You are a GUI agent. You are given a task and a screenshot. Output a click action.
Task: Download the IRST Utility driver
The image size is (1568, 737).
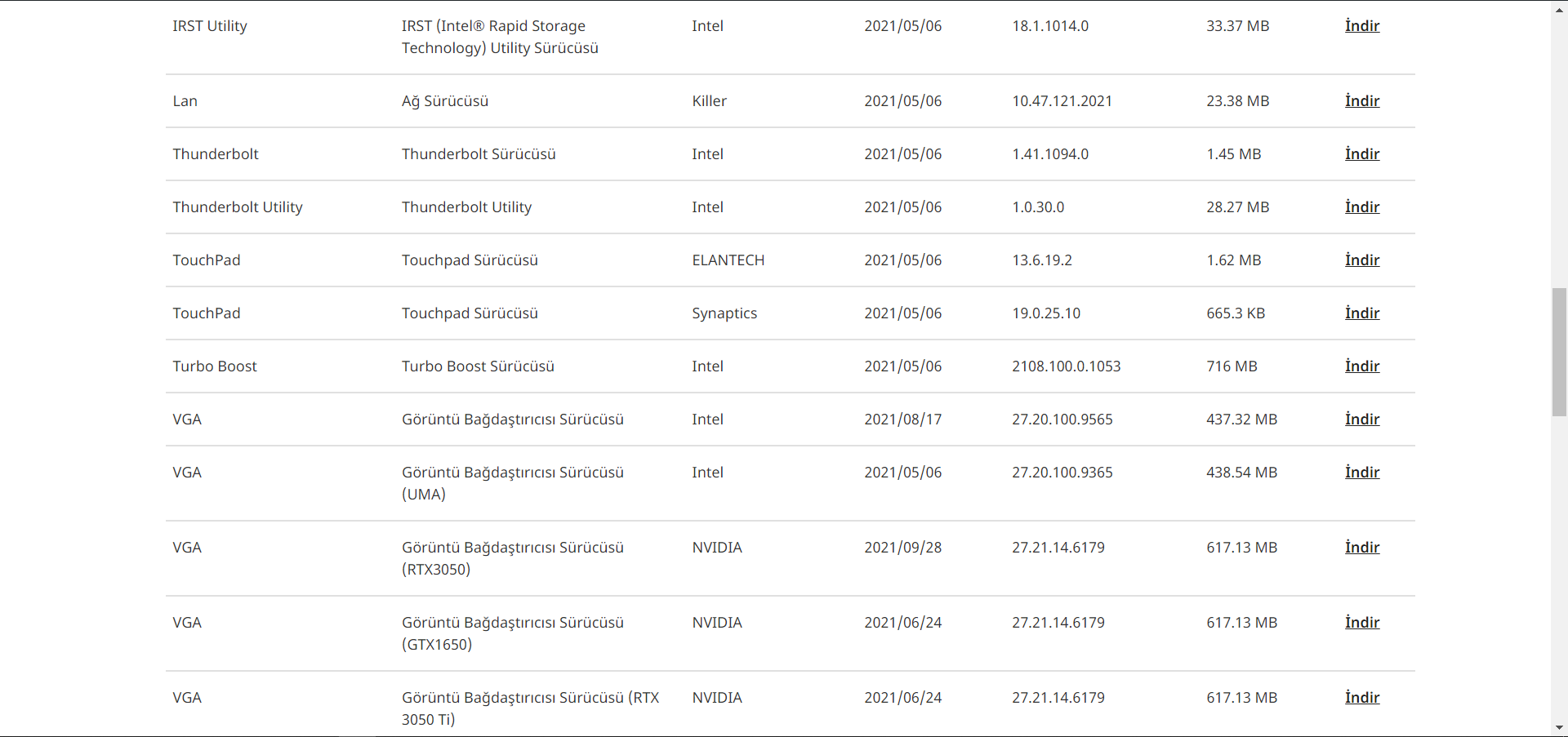1362,26
